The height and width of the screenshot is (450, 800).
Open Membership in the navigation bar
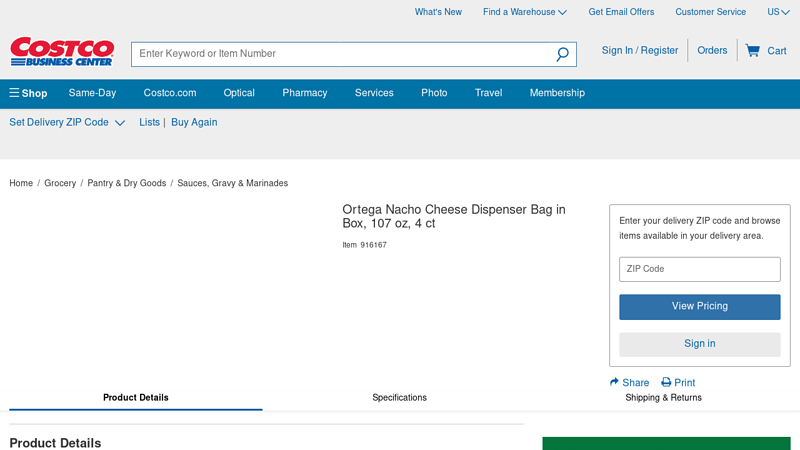(557, 93)
